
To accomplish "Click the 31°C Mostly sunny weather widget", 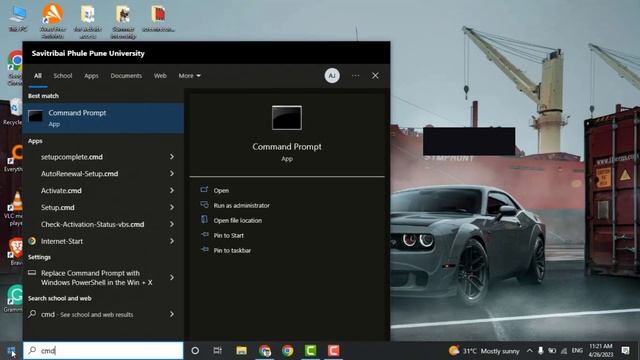I will coord(484,351).
